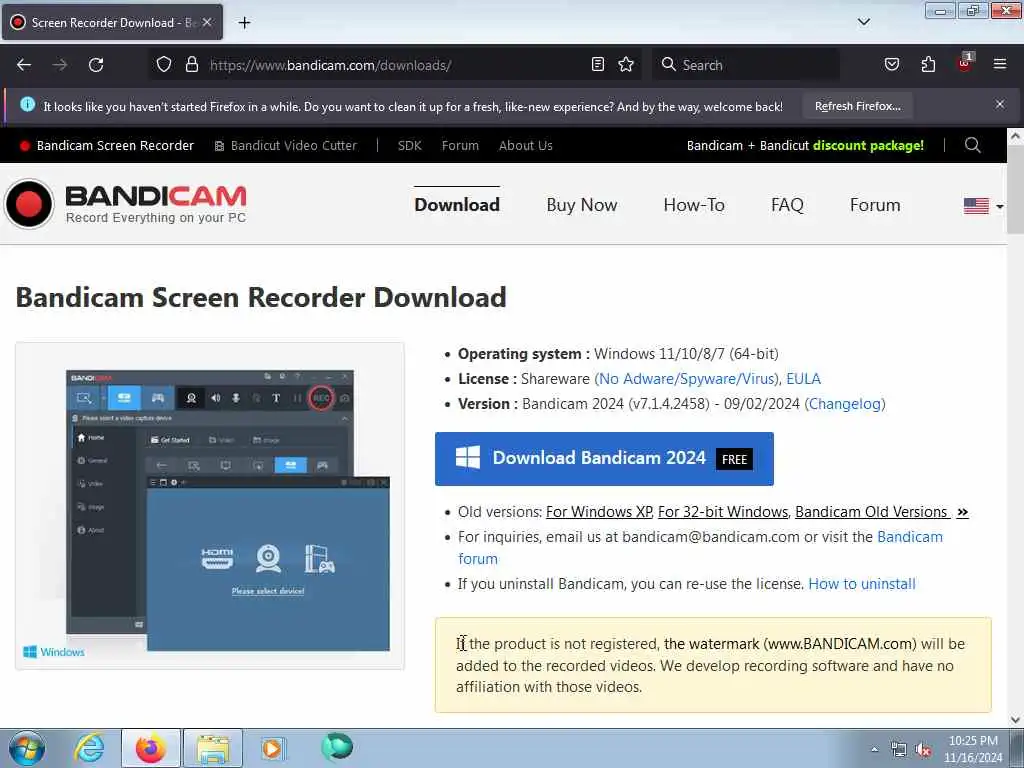Open the FAQ menu item
Image resolution: width=1024 pixels, height=768 pixels.
click(787, 205)
